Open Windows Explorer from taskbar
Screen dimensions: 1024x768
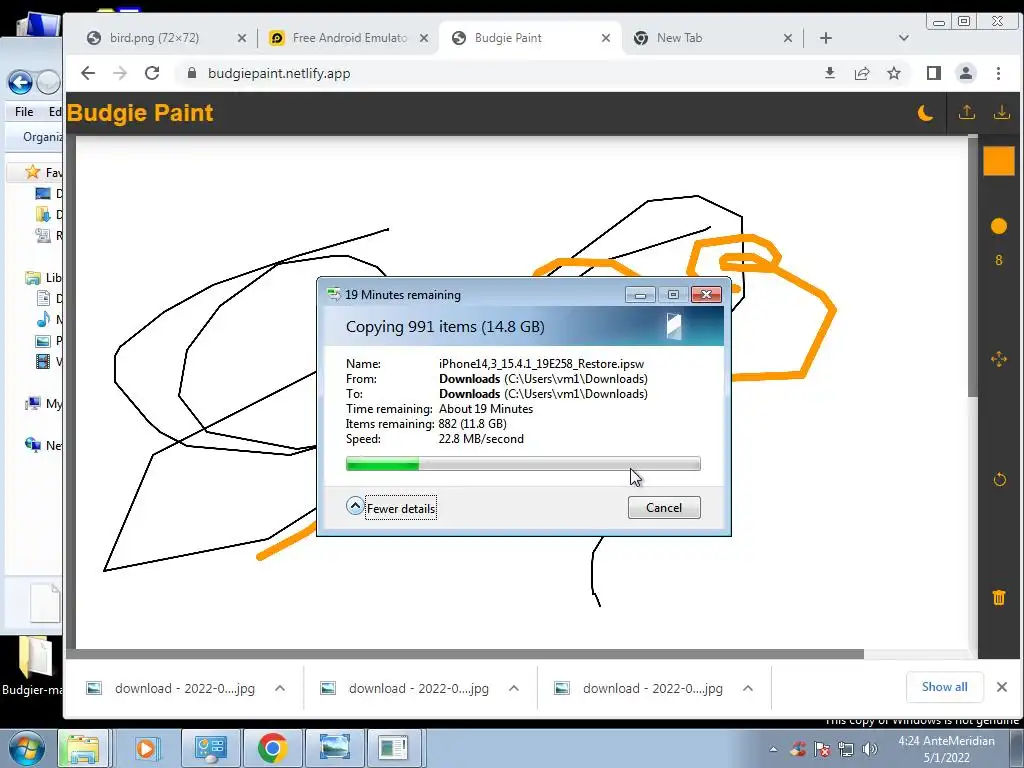[x=84, y=748]
